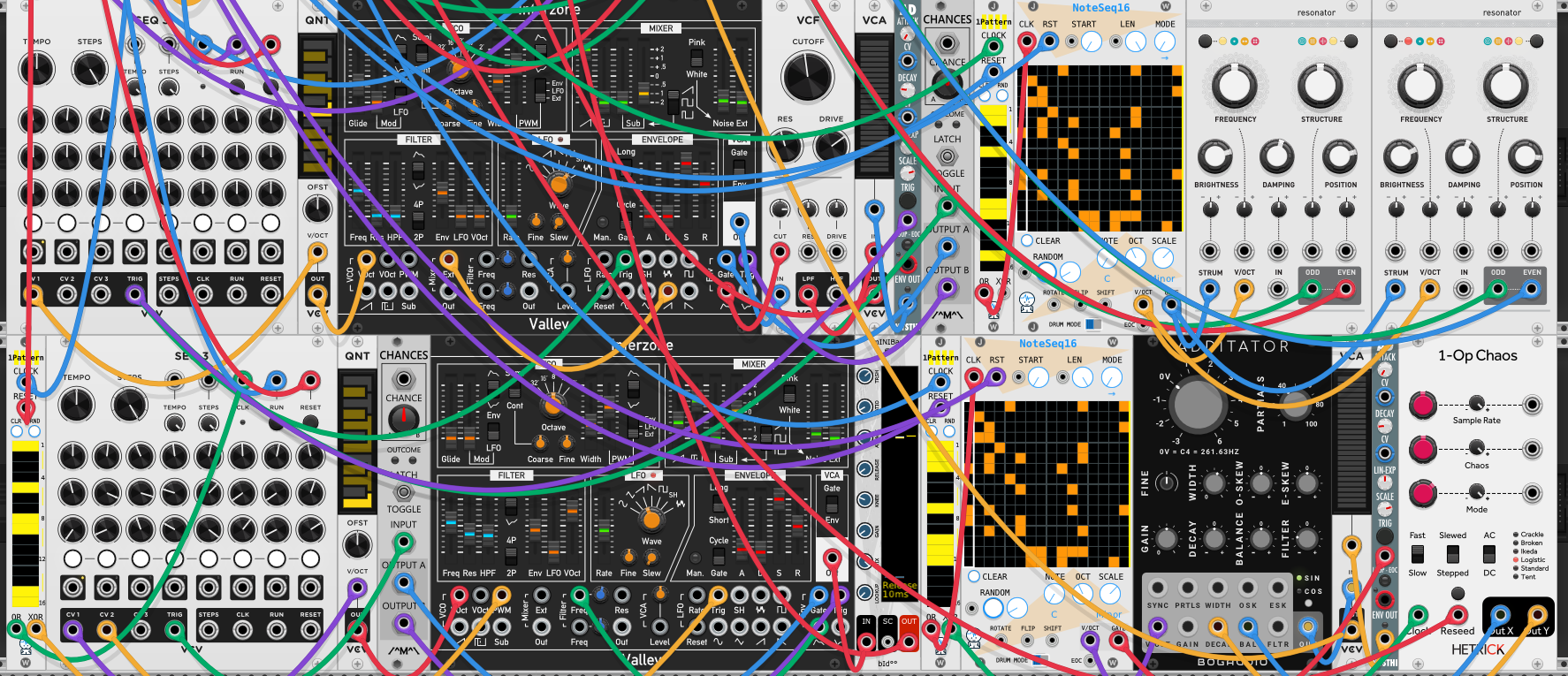The width and height of the screenshot is (1568, 676).
Task: Click the LEN input jack on upper NoteSeq16
Action: [1116, 42]
